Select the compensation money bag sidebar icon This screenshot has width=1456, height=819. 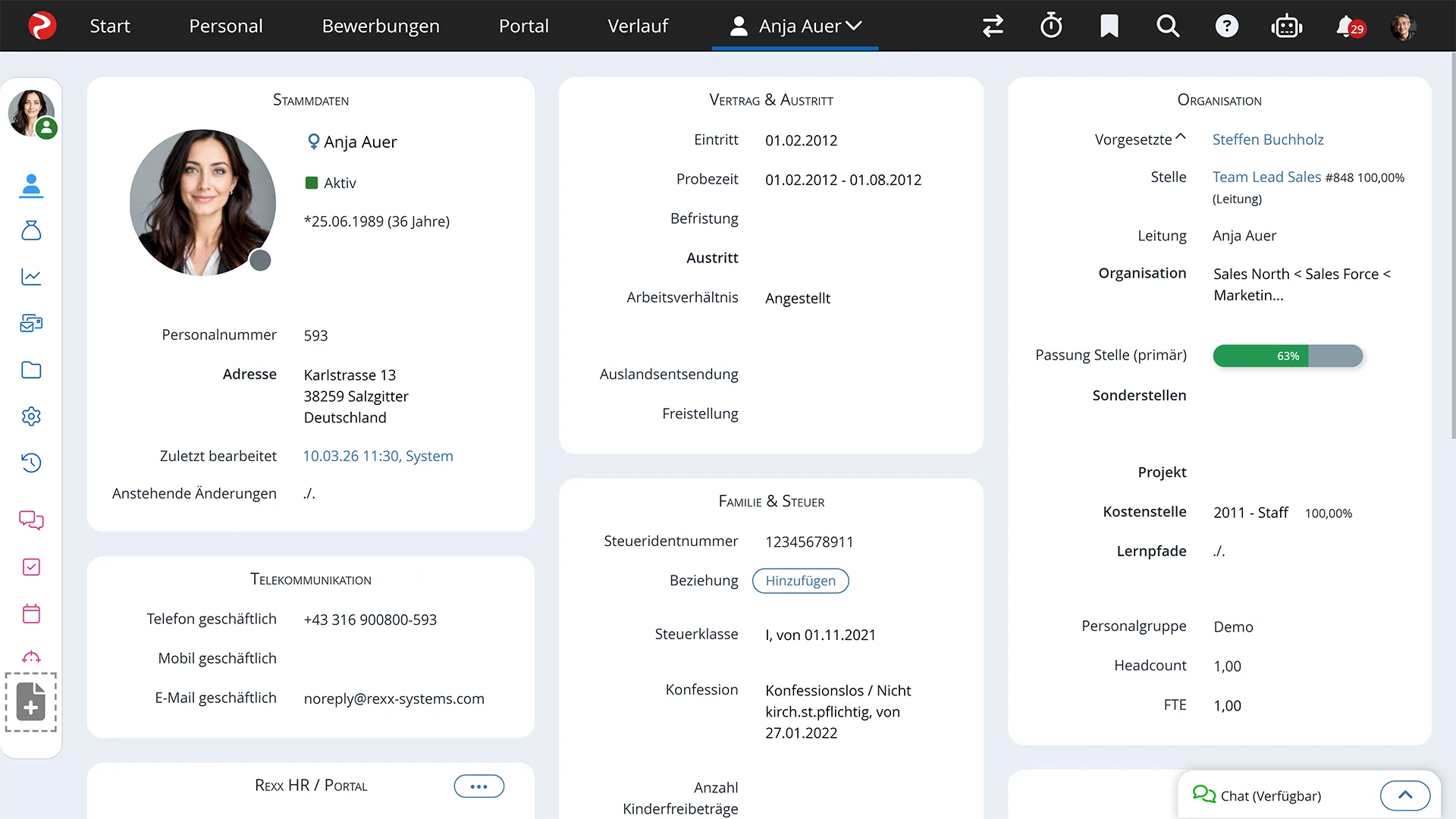[x=31, y=231]
